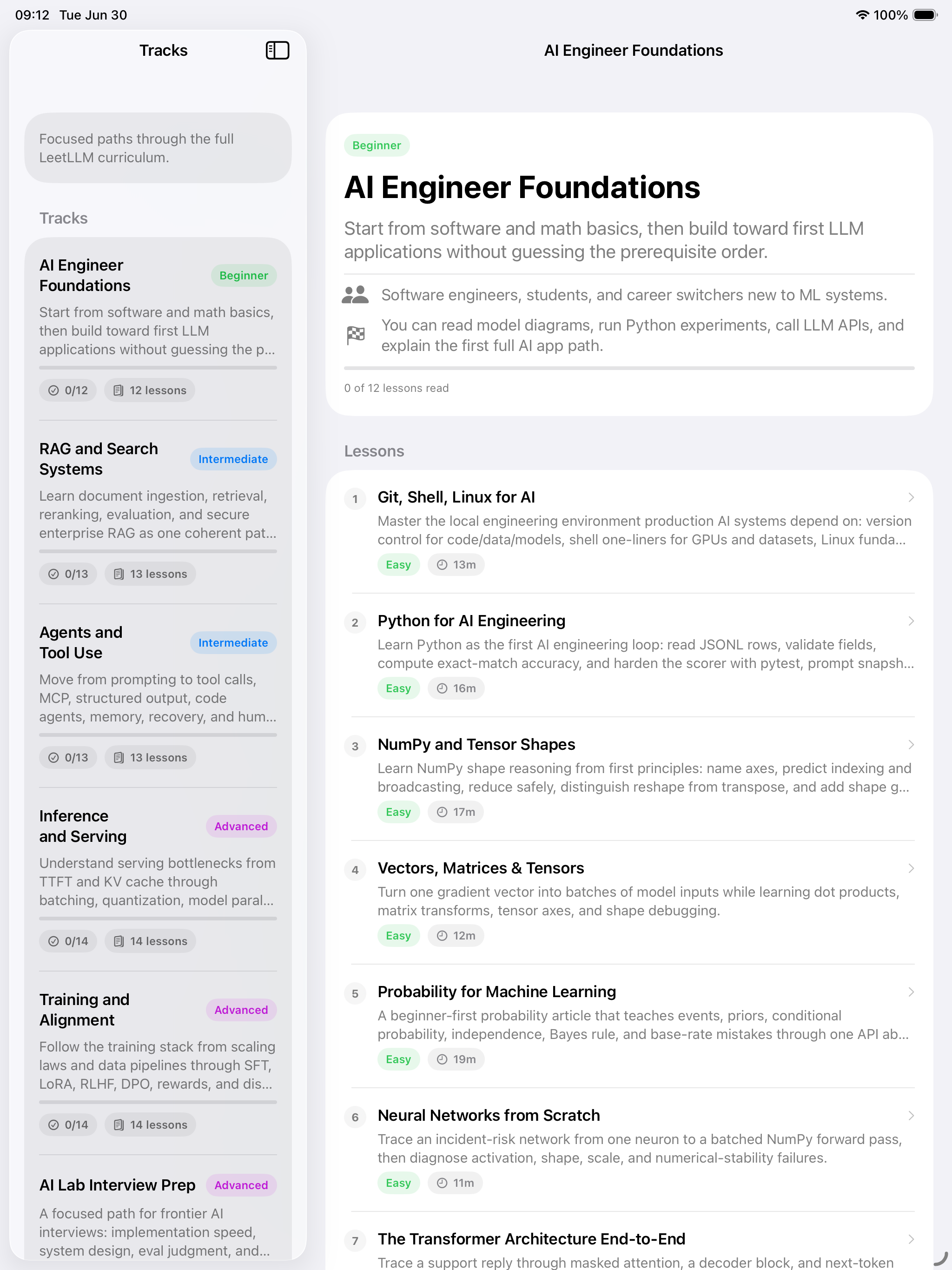Select the Training and Alignment track
Screen dimensions: 952x1270
tap(158, 1063)
